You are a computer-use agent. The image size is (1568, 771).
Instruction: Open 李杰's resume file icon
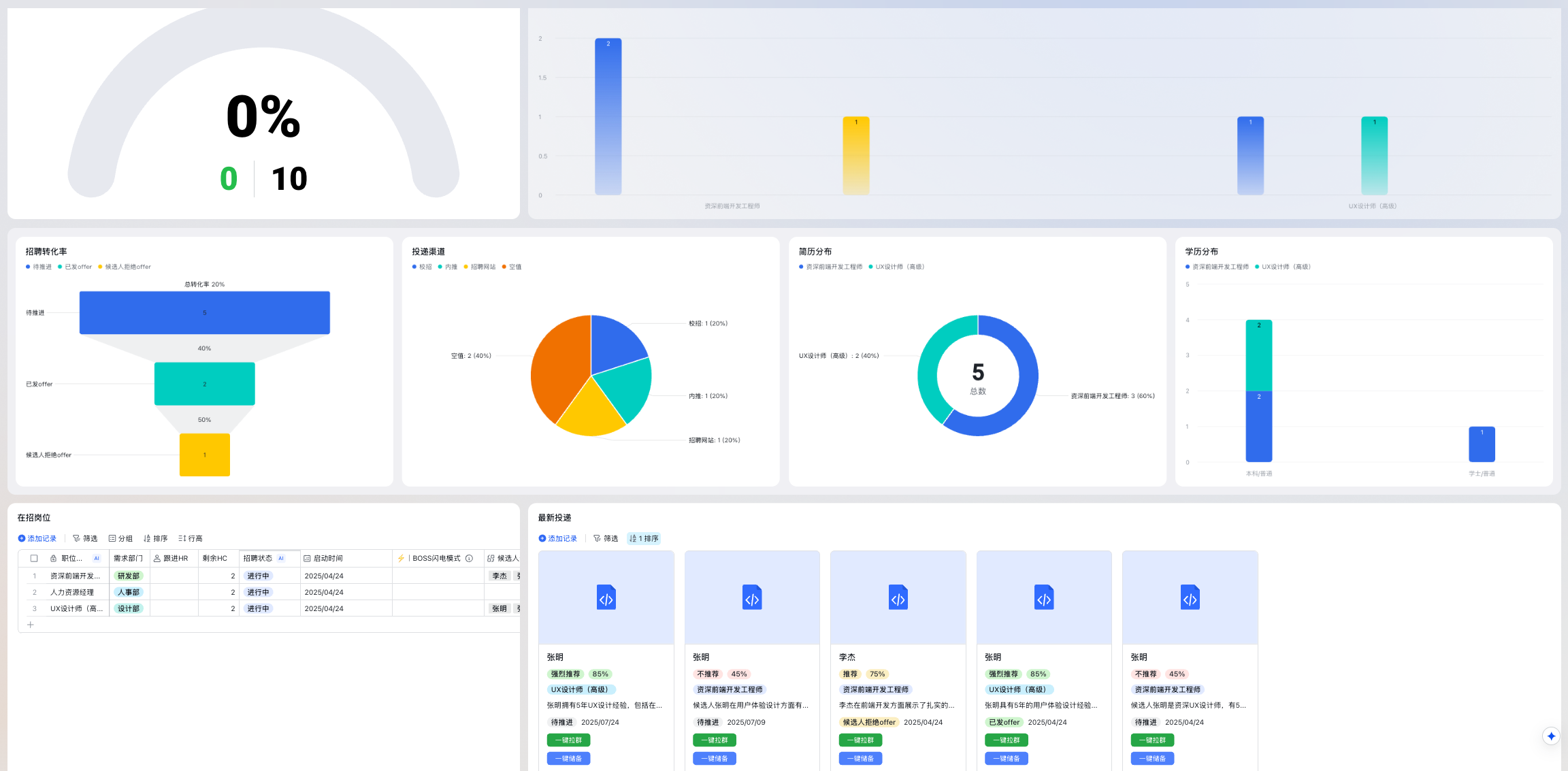click(x=898, y=598)
